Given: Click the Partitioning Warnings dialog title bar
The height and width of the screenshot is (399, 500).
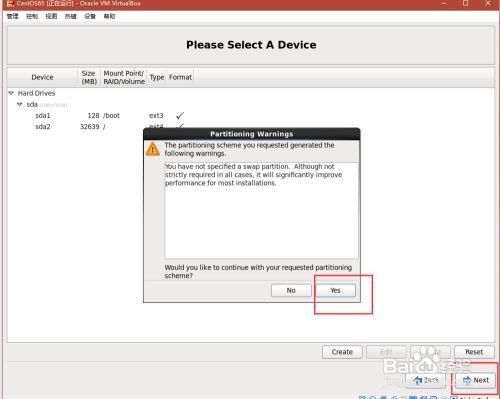Looking at the screenshot, I should (252, 134).
